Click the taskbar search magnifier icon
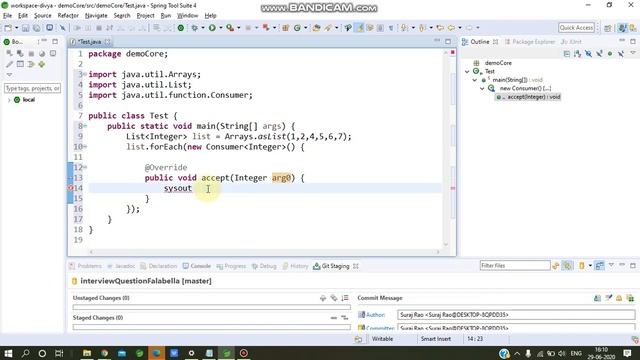 [25, 353]
